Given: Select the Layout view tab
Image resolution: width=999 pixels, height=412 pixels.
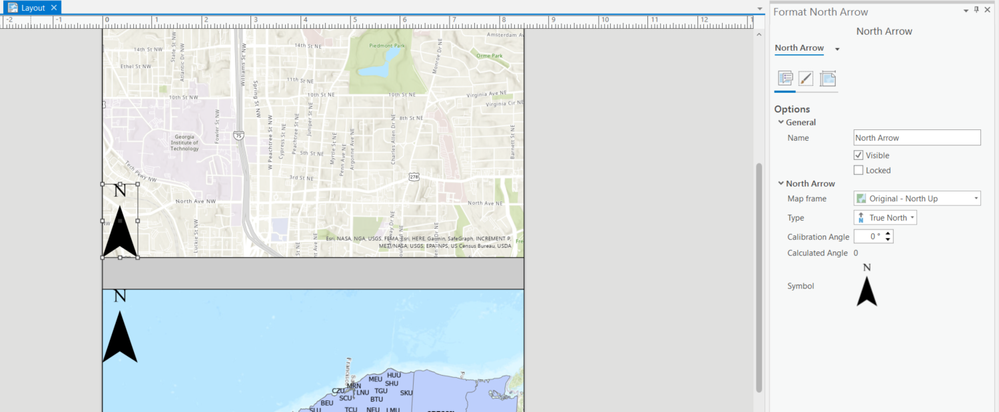Looking at the screenshot, I should (x=33, y=8).
